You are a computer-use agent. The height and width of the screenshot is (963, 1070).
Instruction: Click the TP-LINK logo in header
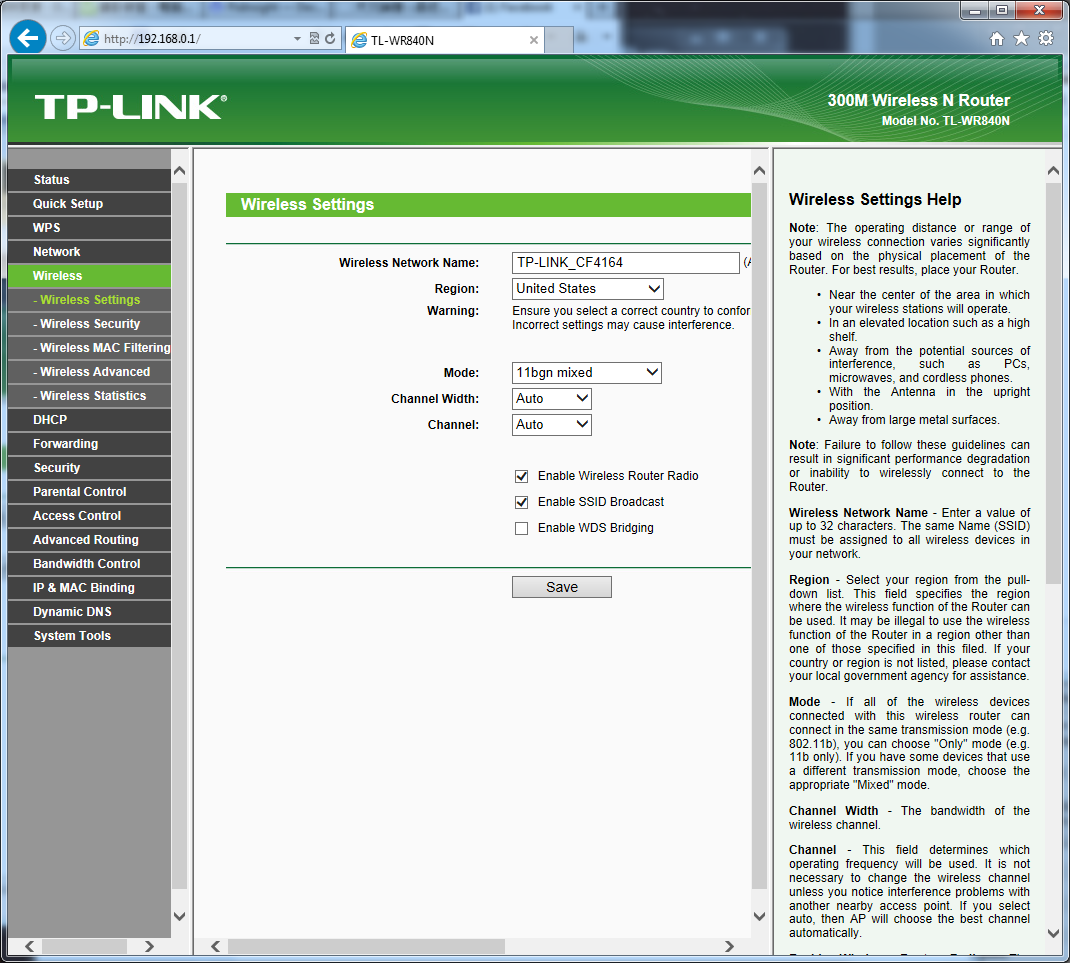[x=131, y=107]
